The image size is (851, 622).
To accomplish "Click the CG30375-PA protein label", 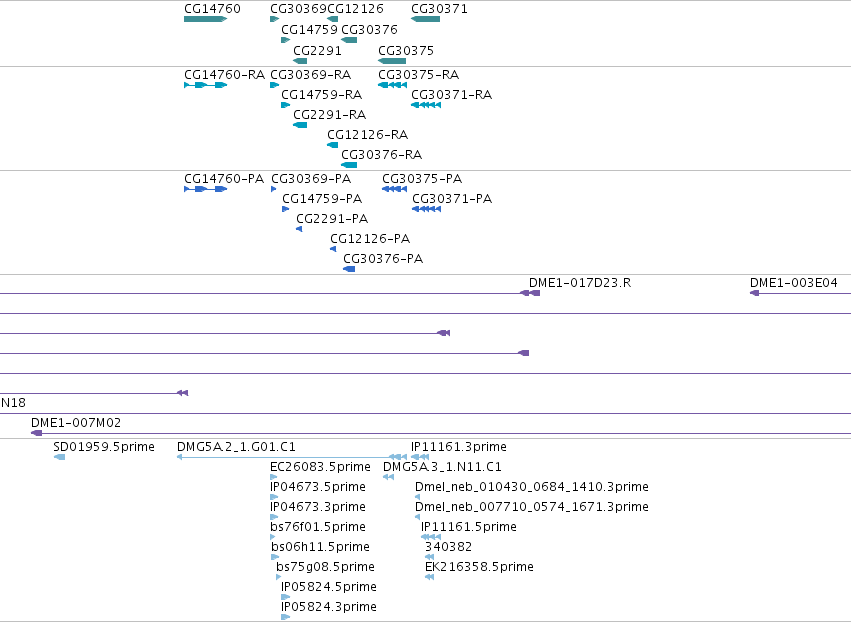I will click(422, 179).
